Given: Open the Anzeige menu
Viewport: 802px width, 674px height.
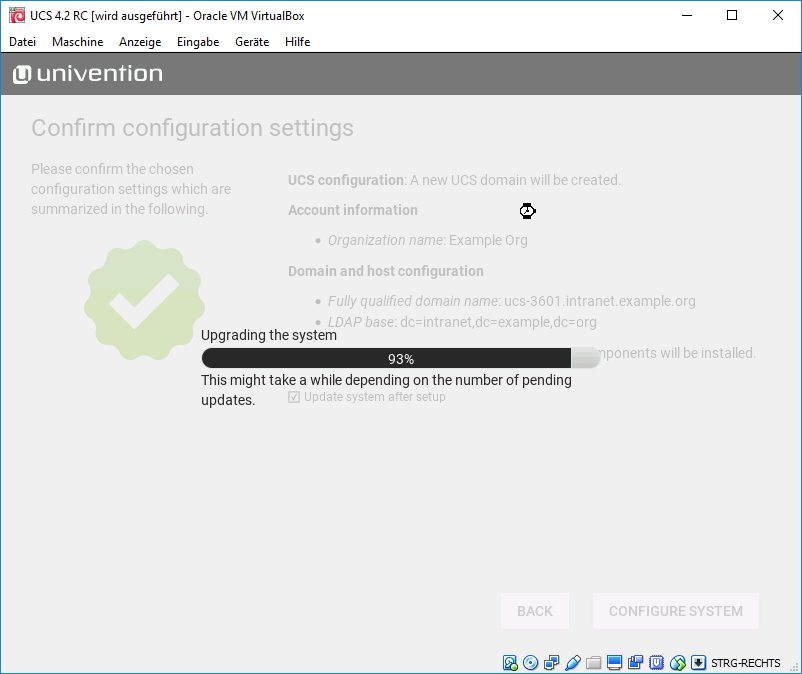Looking at the screenshot, I should coord(140,42).
